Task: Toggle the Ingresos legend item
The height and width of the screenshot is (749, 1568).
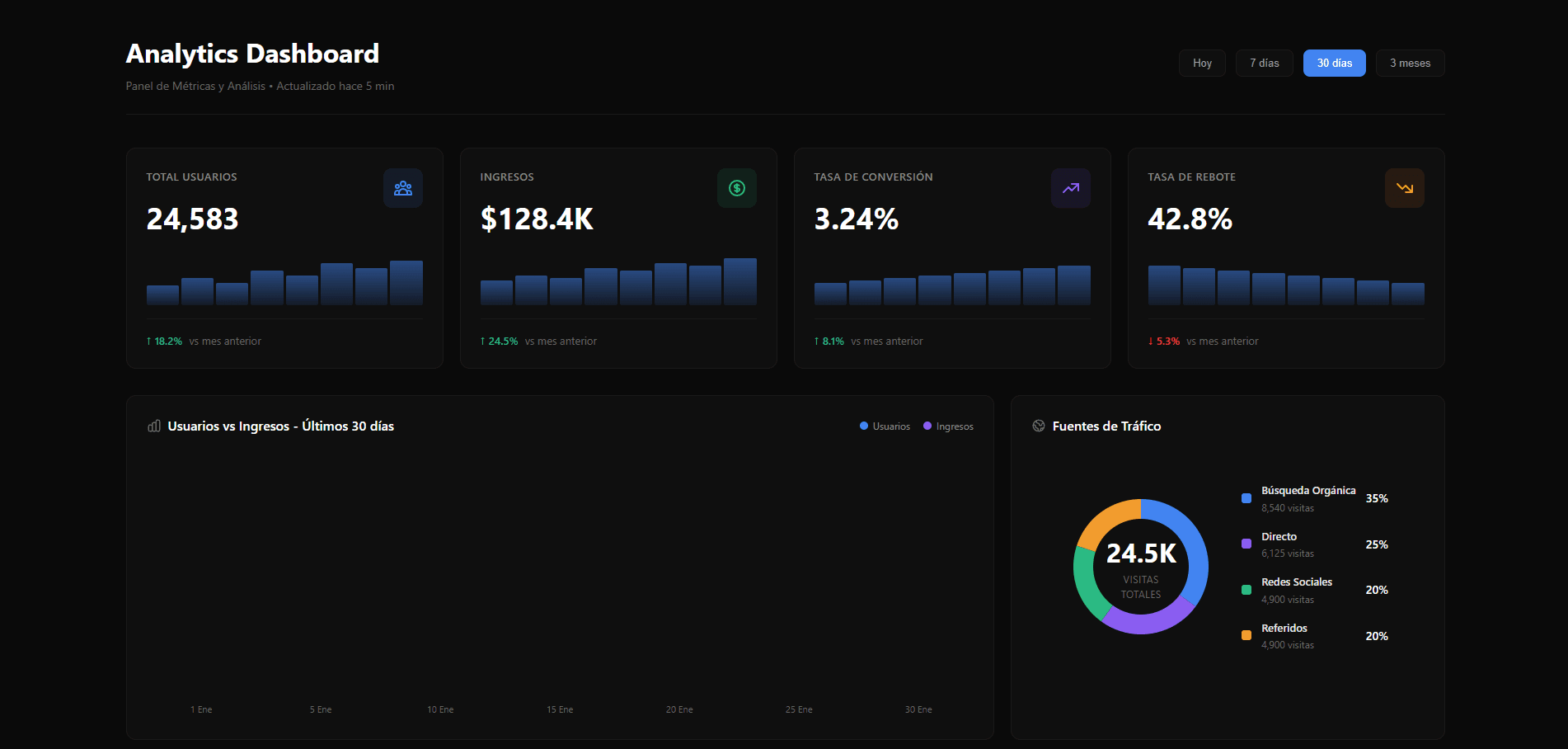Action: tap(948, 426)
